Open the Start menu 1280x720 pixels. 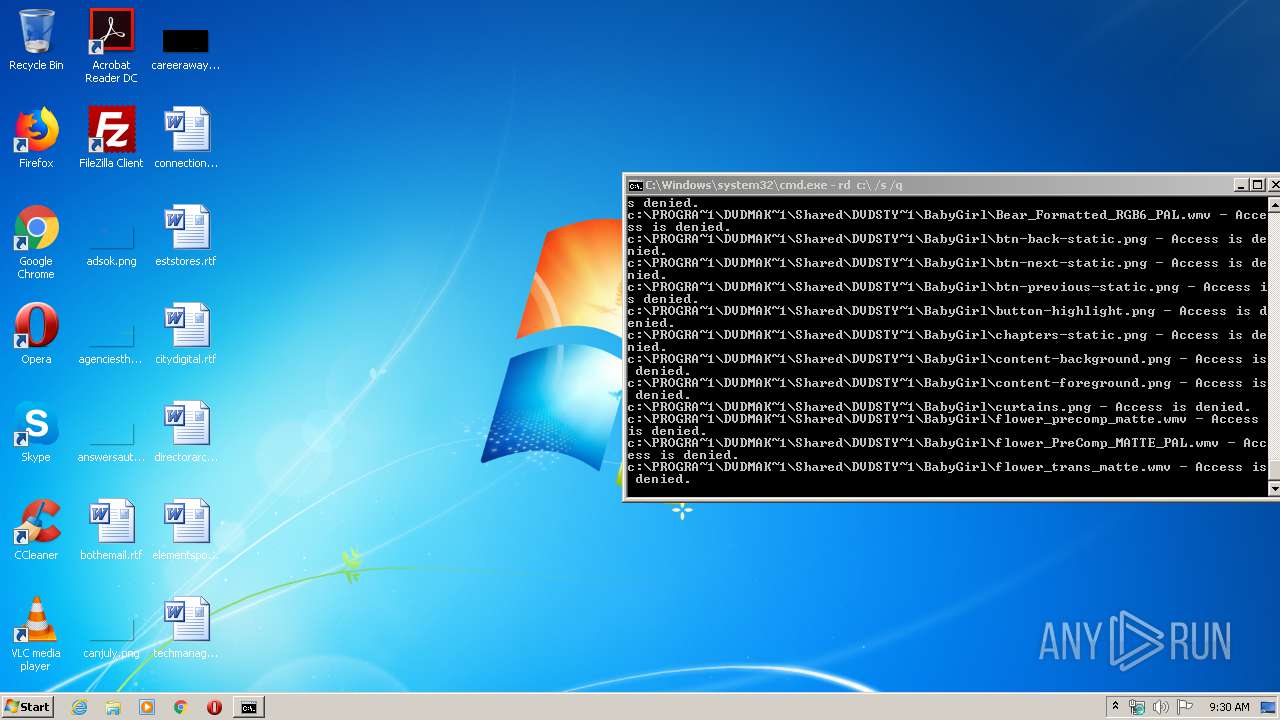(x=27, y=706)
